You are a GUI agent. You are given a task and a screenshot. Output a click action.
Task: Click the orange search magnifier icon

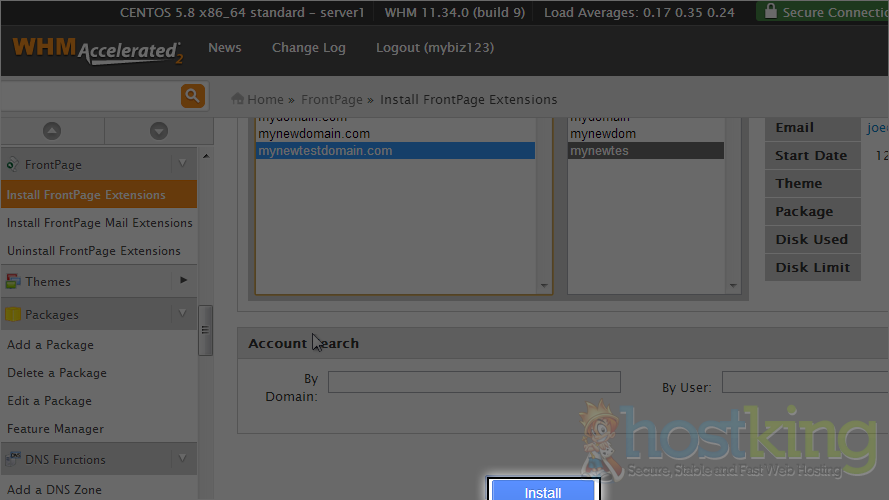tap(193, 96)
